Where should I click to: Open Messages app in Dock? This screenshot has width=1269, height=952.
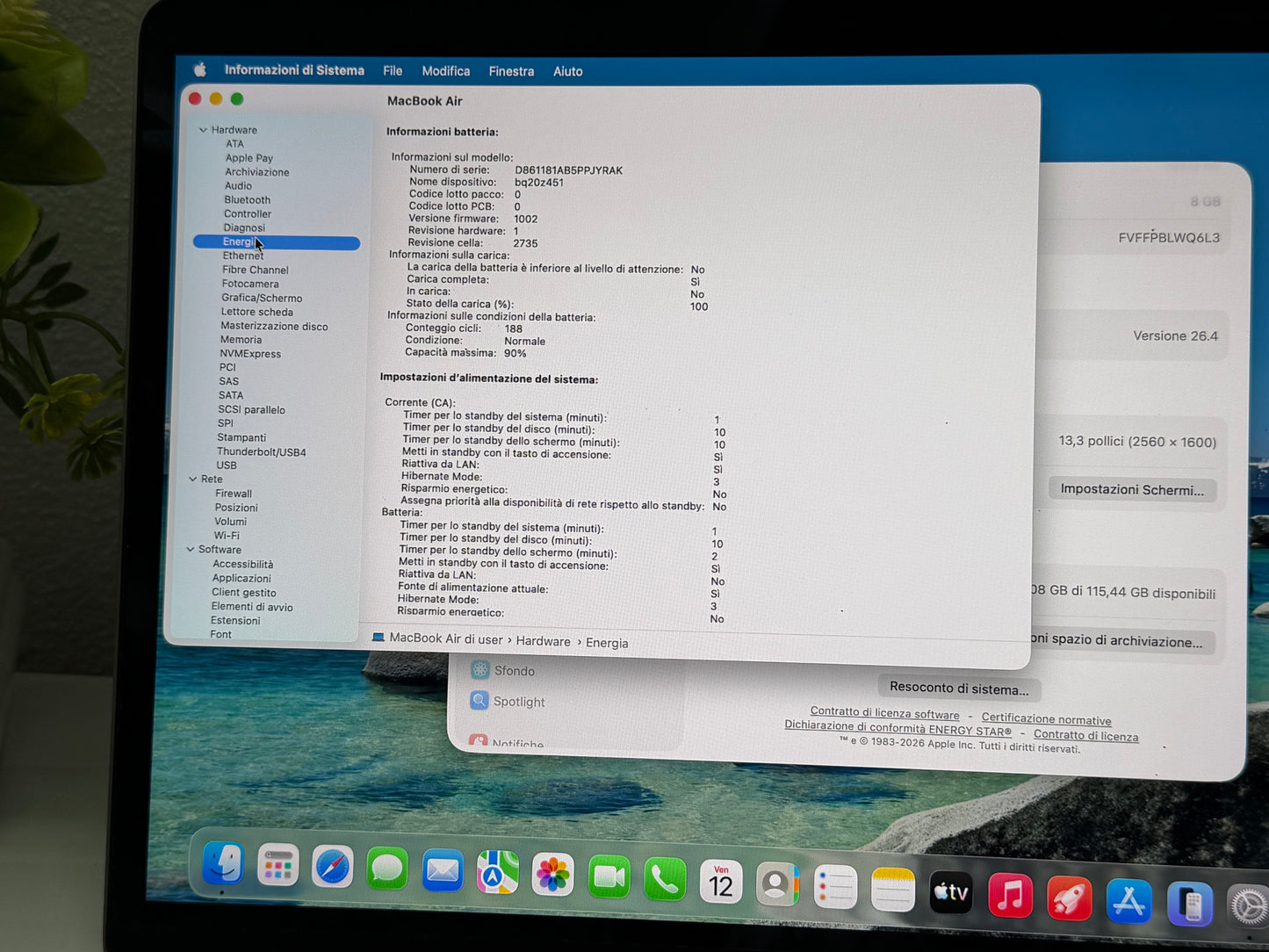(387, 869)
